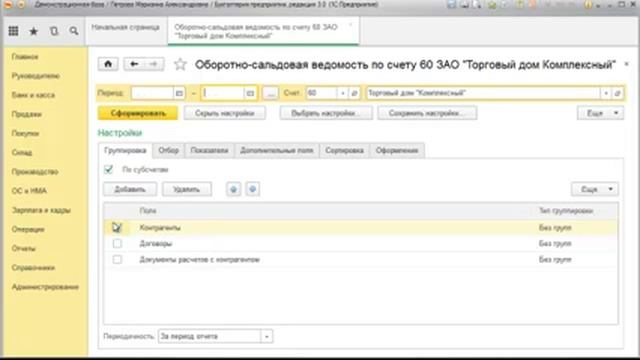Viewport: 640px width, 360px height.
Task: Focus the period start date field
Action: [x=152, y=93]
